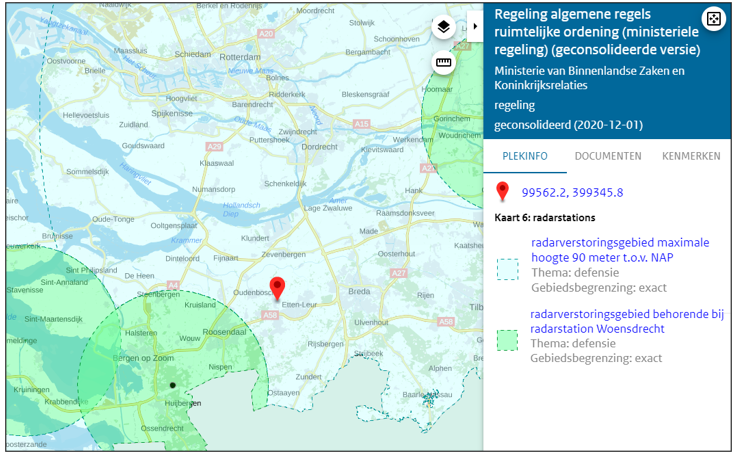Click the Breda label on the map

pyautogui.click(x=359, y=291)
